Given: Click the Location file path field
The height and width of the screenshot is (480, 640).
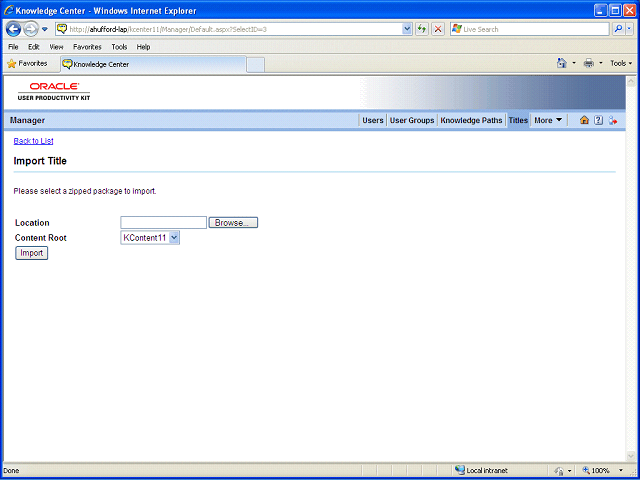Looking at the screenshot, I should click(164, 222).
